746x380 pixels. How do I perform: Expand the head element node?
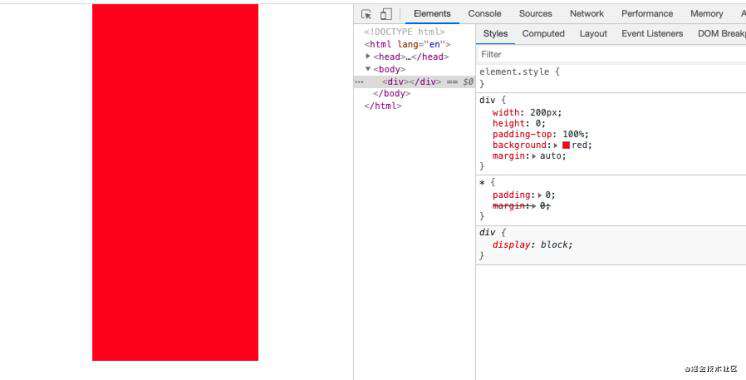tap(368, 56)
